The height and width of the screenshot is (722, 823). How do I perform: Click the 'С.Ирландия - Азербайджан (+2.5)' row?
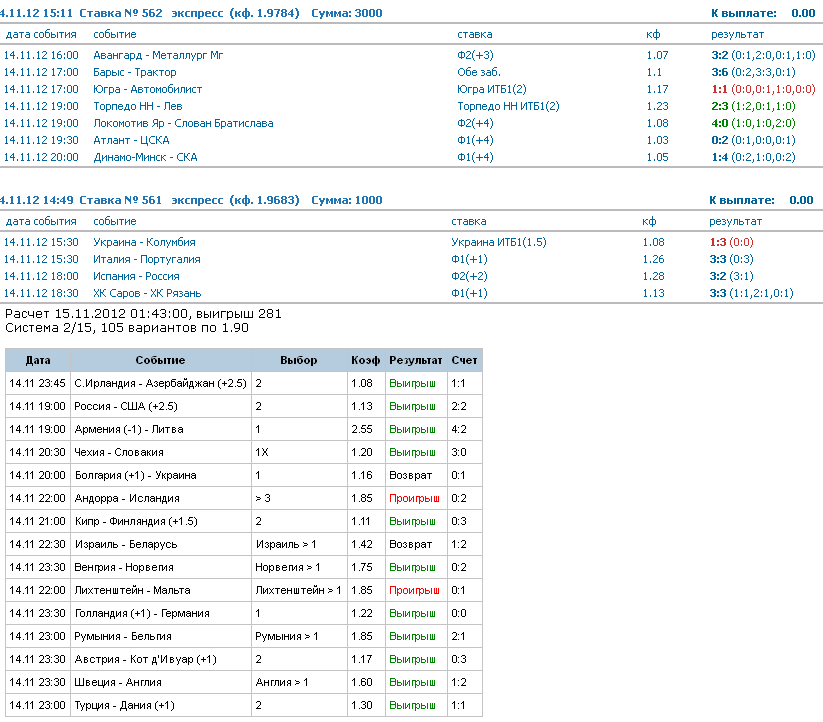click(244, 383)
